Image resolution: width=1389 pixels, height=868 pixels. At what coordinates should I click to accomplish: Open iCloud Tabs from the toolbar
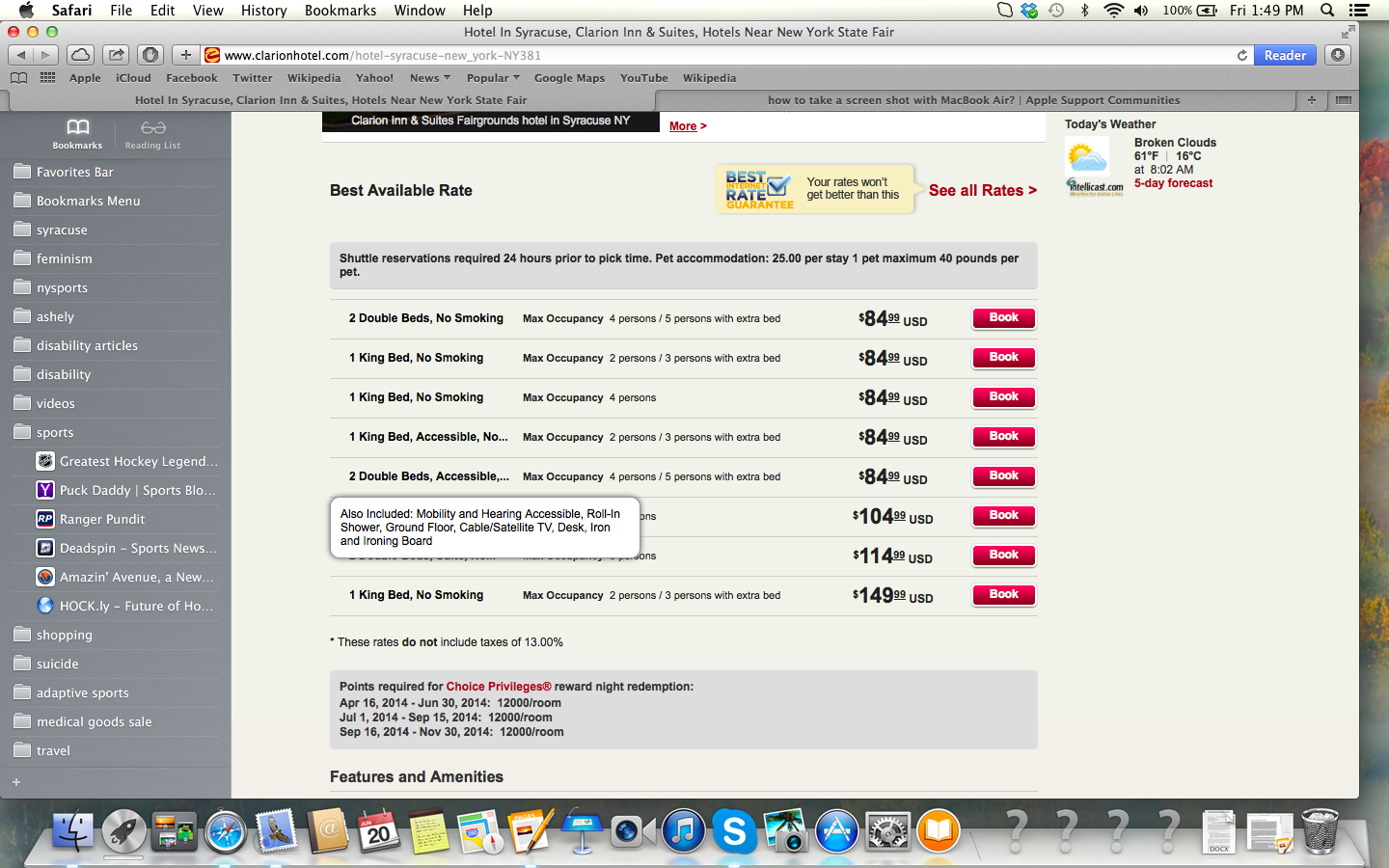click(x=81, y=55)
